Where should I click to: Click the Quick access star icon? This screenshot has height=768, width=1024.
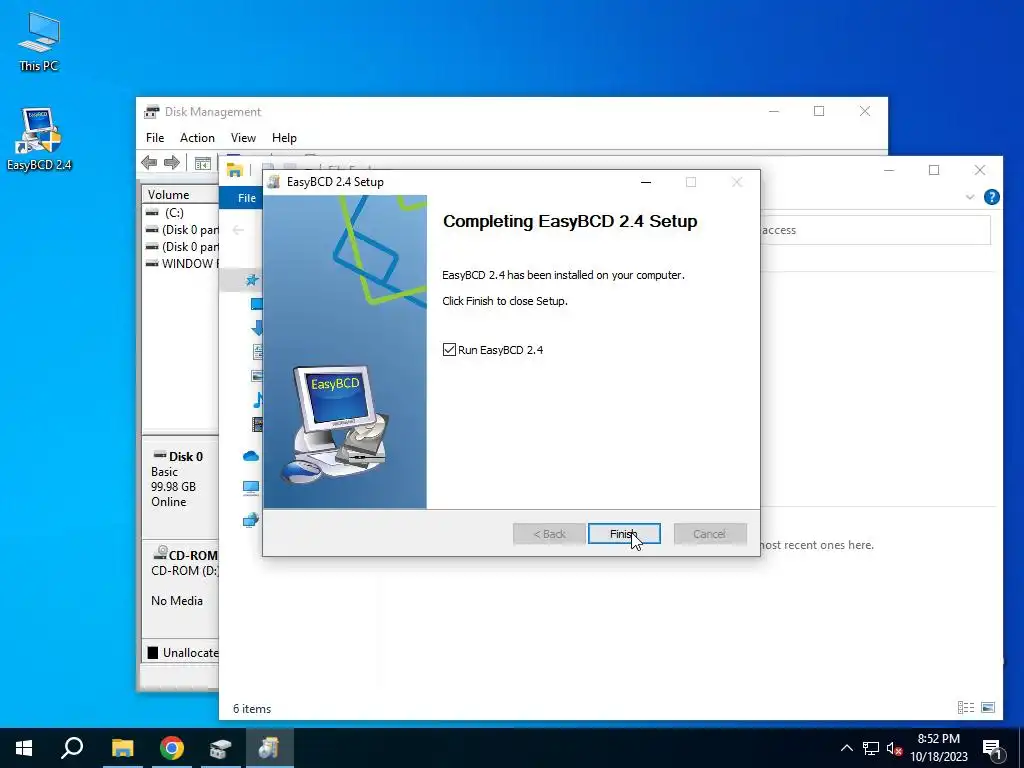pos(251,280)
